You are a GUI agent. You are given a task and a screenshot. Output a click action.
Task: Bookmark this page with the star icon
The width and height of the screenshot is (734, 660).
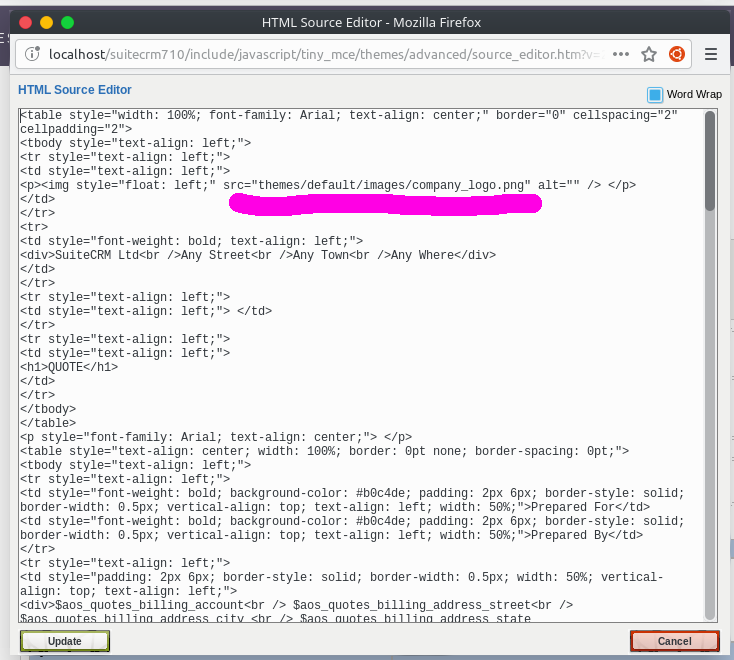[x=649, y=54]
